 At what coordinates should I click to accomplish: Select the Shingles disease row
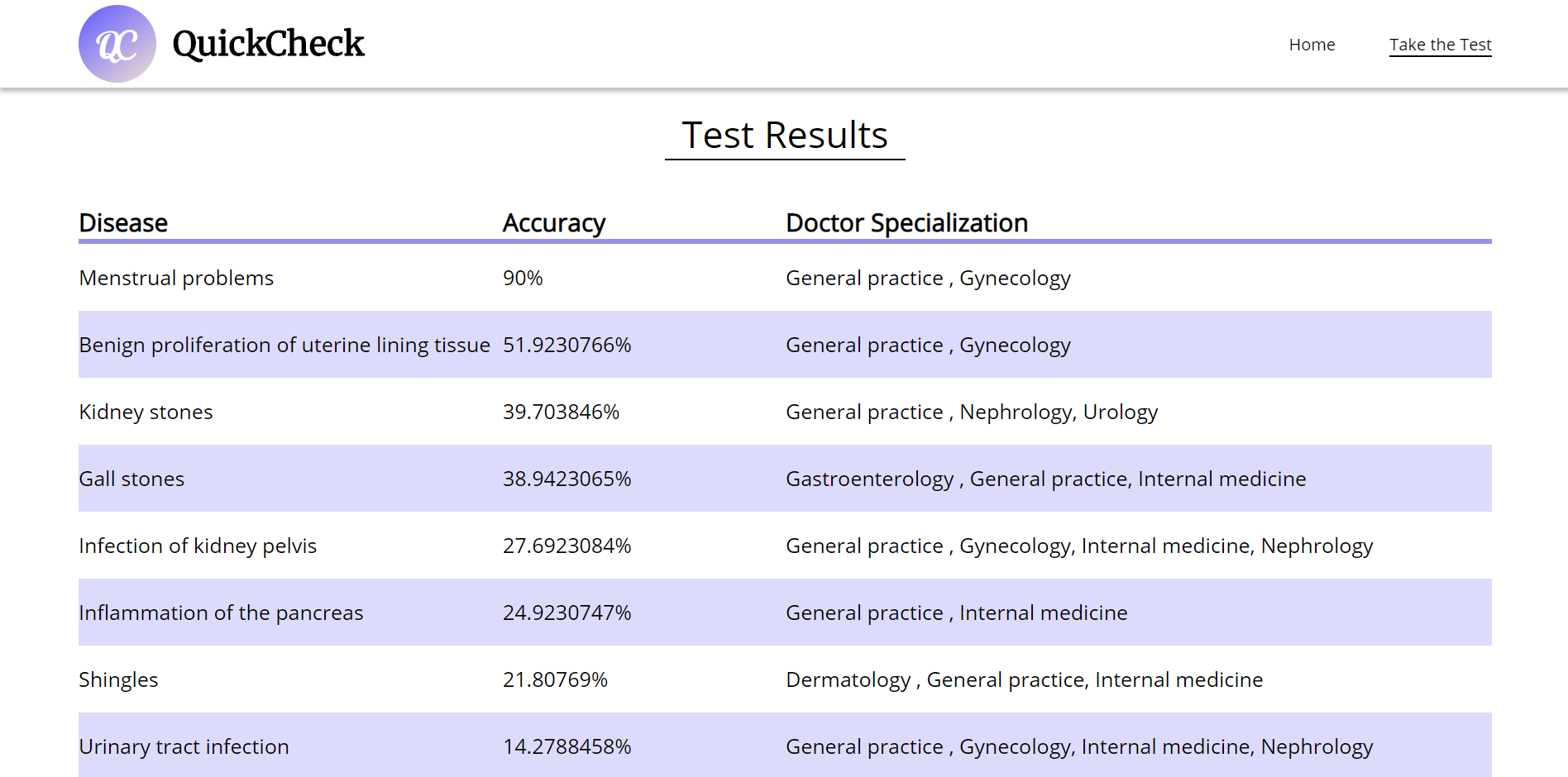click(785, 679)
